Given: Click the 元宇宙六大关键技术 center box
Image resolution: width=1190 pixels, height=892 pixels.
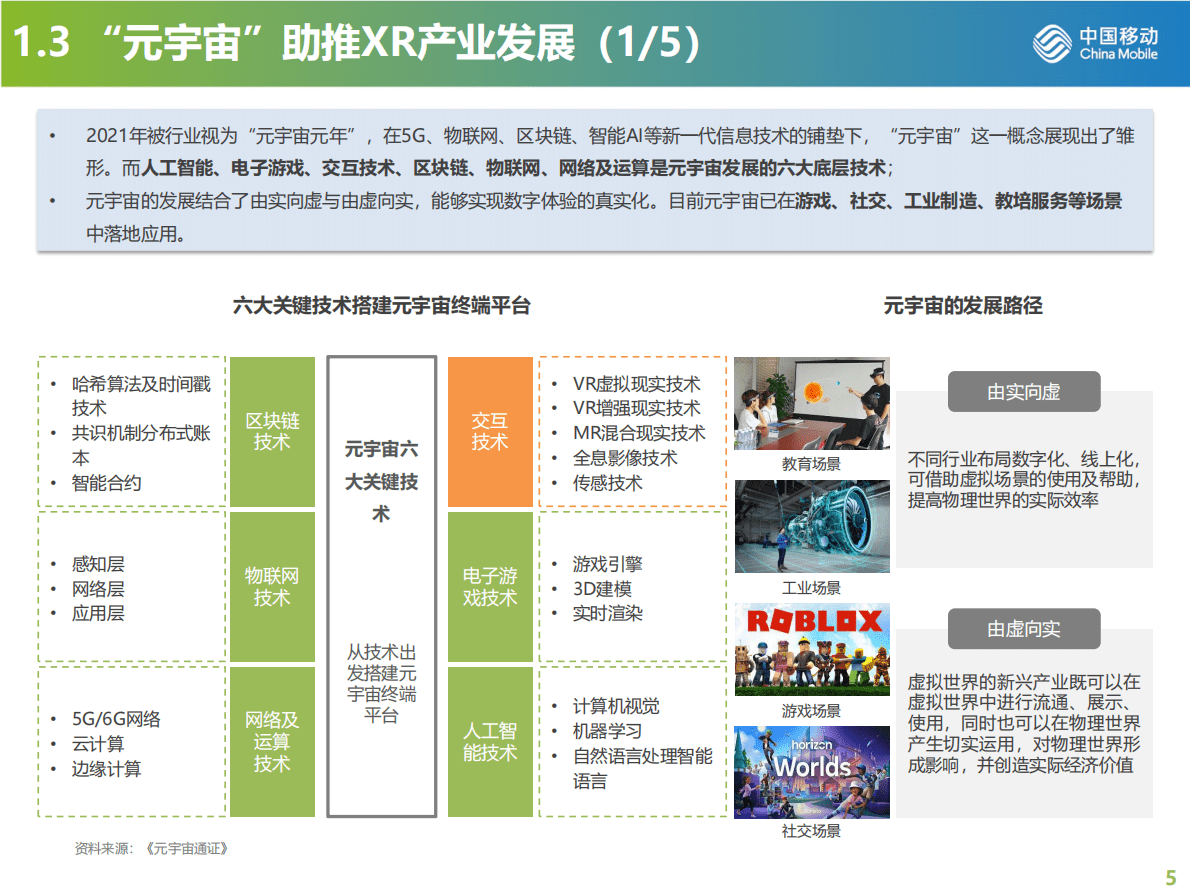Looking at the screenshot, I should [x=381, y=480].
